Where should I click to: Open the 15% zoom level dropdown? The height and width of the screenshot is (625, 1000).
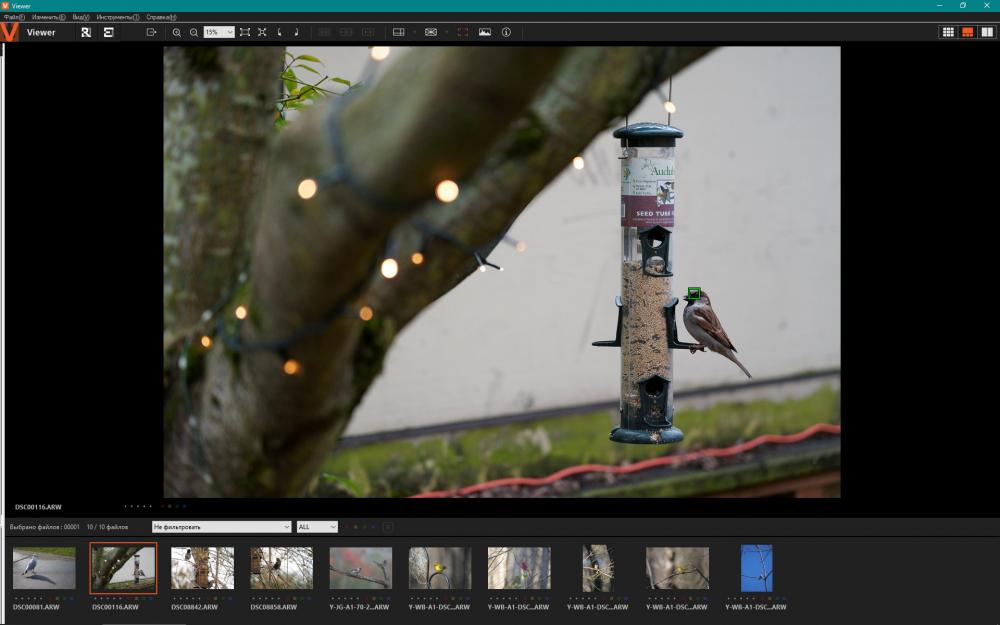(219, 32)
